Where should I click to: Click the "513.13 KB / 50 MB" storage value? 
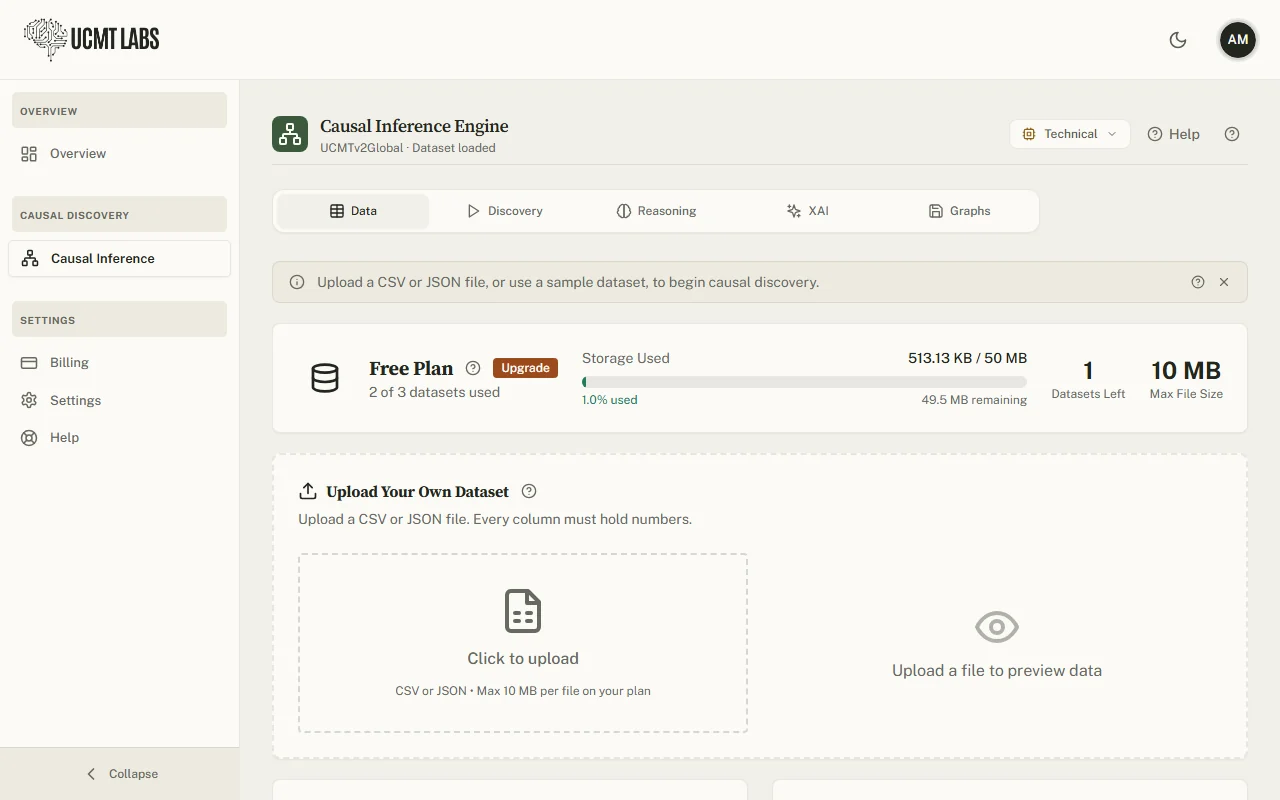click(x=967, y=358)
